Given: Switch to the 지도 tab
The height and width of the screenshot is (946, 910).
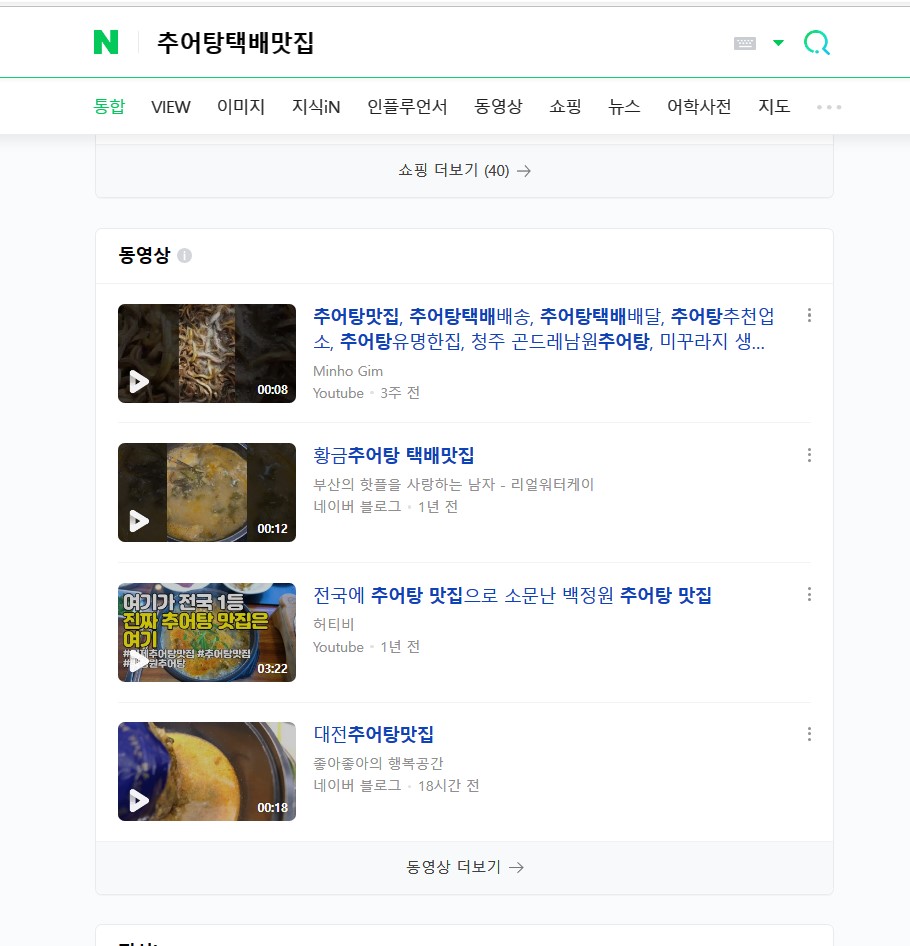Looking at the screenshot, I should (x=774, y=107).
